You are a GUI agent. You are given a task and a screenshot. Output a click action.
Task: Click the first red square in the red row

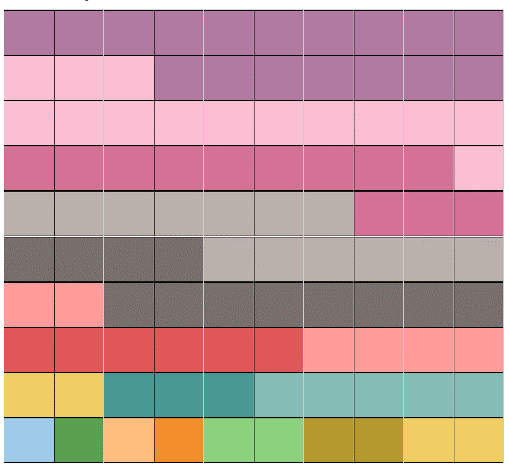coord(29,350)
